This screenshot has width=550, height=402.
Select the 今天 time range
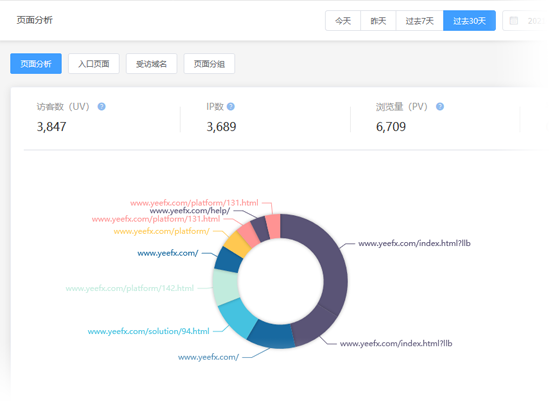point(343,21)
